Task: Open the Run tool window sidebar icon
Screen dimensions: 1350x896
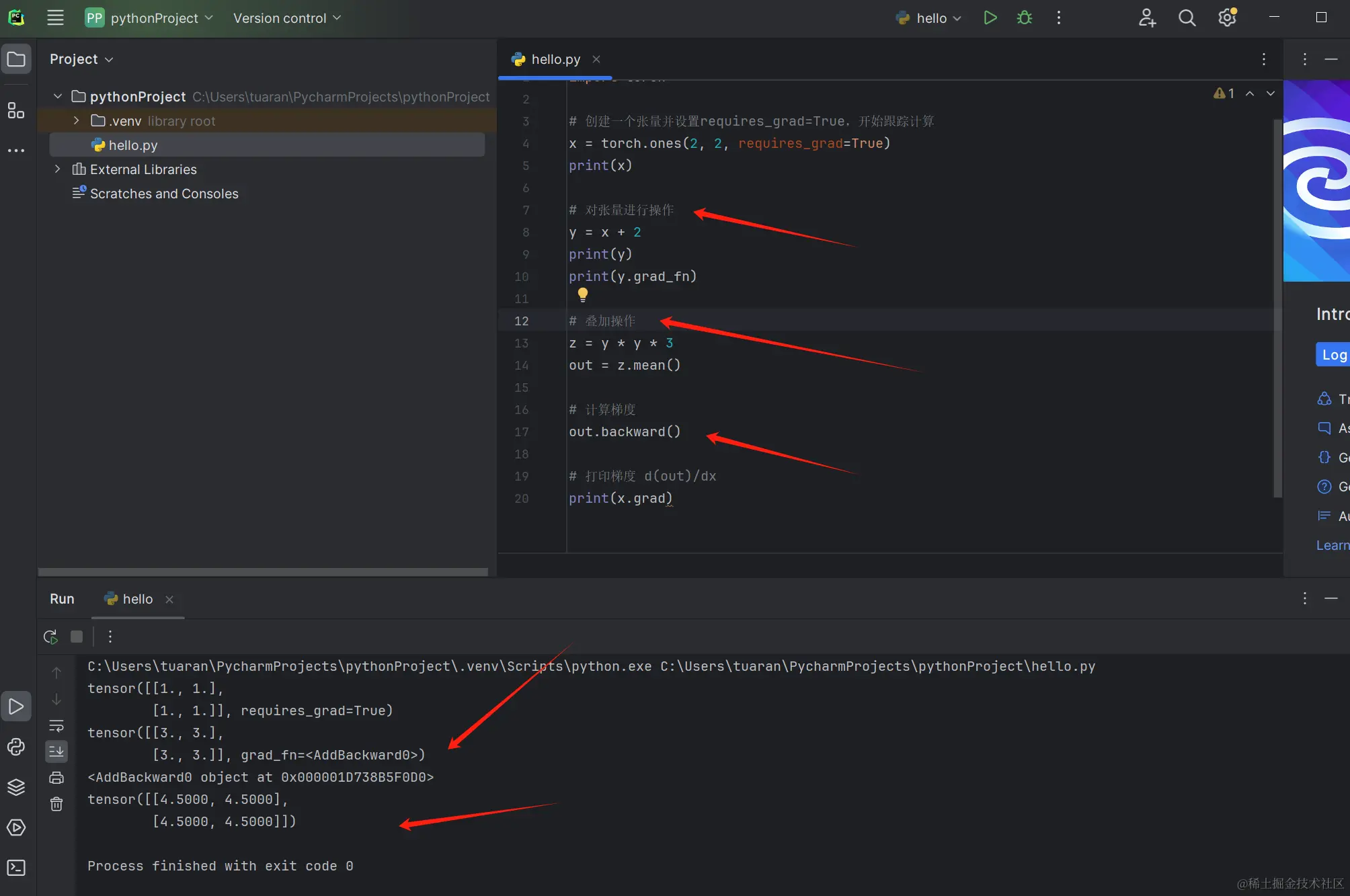Action: click(16, 706)
